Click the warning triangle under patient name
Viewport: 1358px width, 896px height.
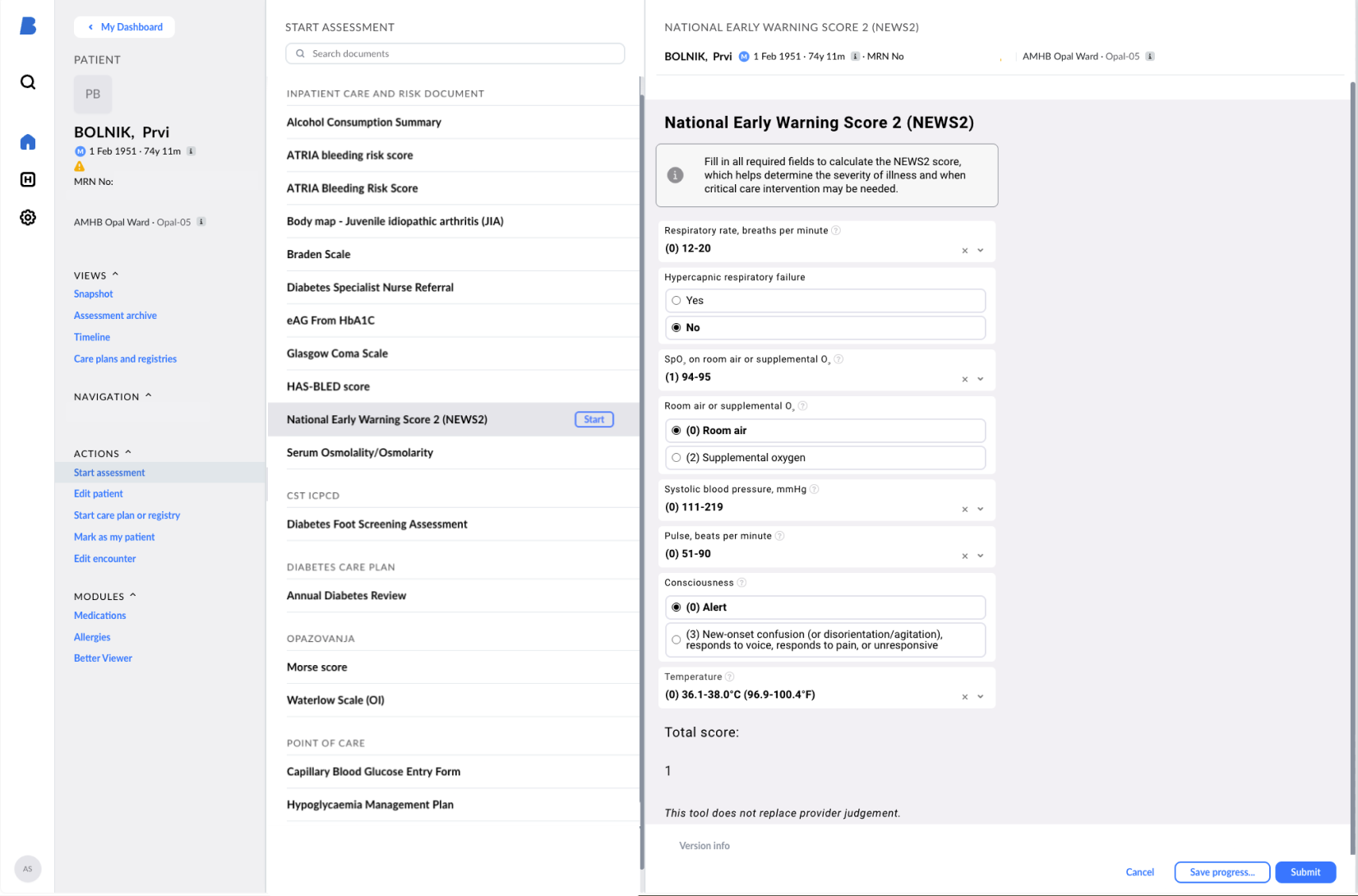pyautogui.click(x=80, y=166)
